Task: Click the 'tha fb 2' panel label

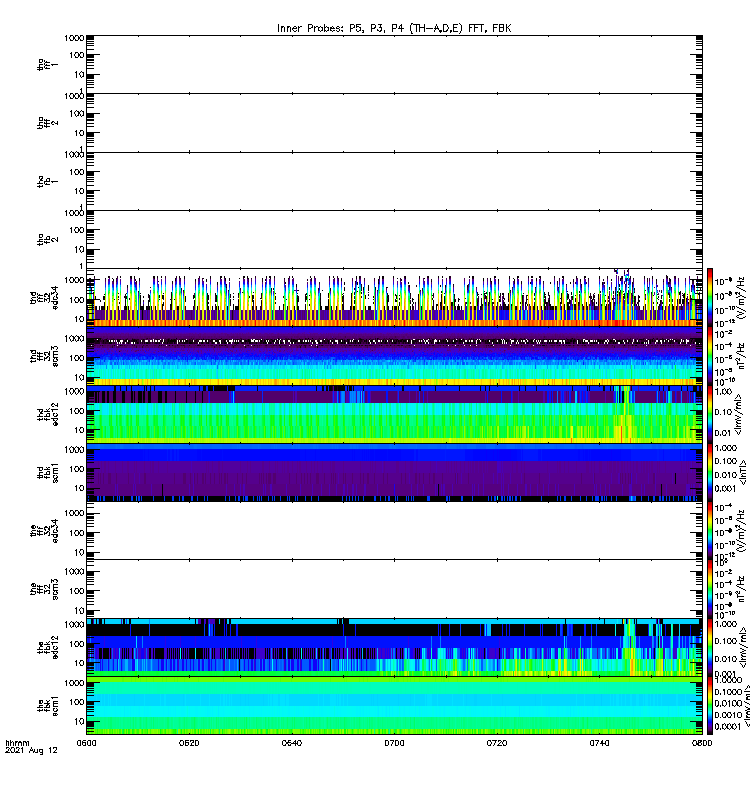Action: click(x=47, y=239)
